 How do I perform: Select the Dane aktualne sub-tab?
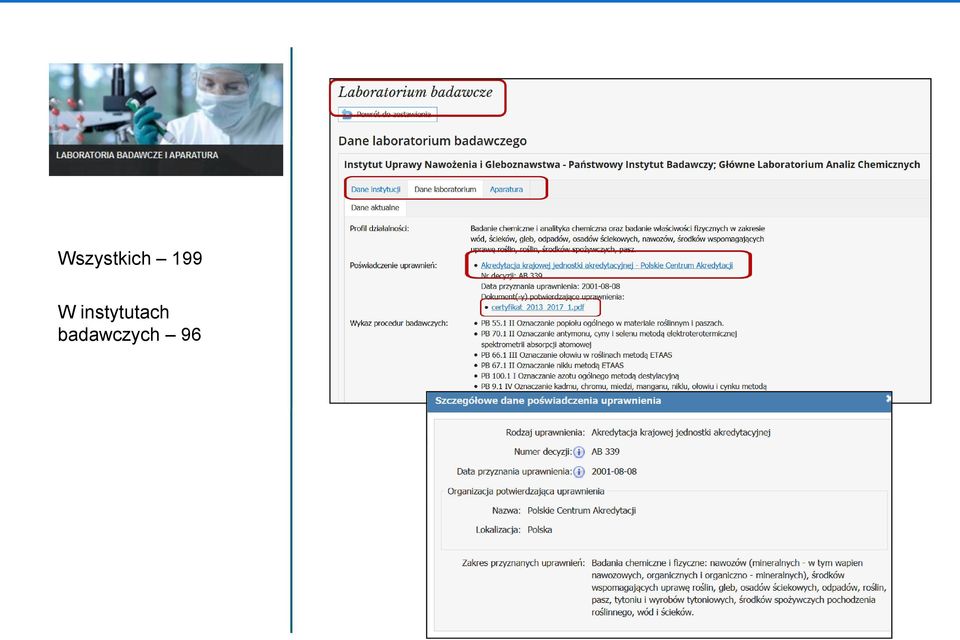(375, 208)
